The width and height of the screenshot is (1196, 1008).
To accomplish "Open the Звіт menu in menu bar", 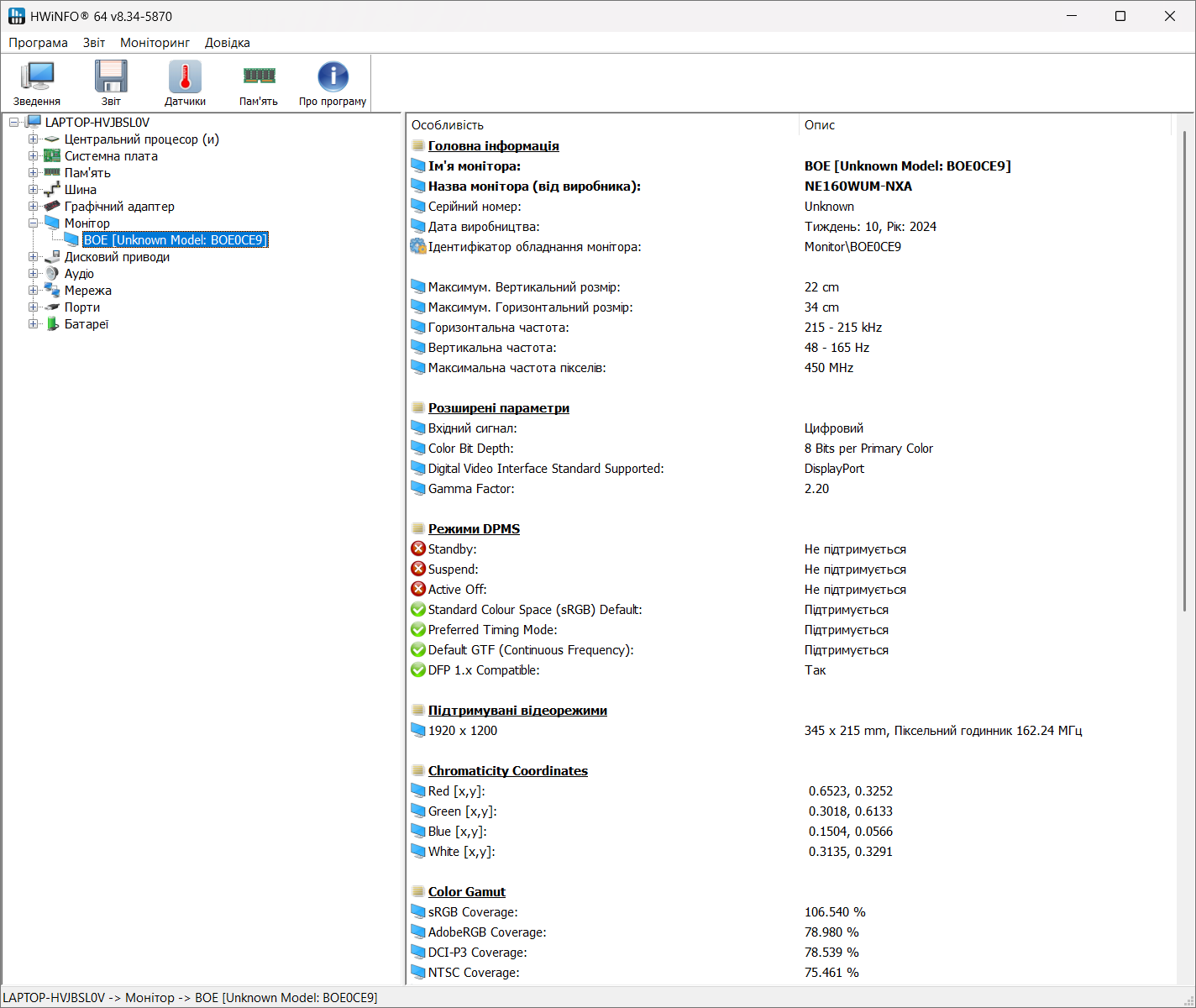I will coord(94,43).
